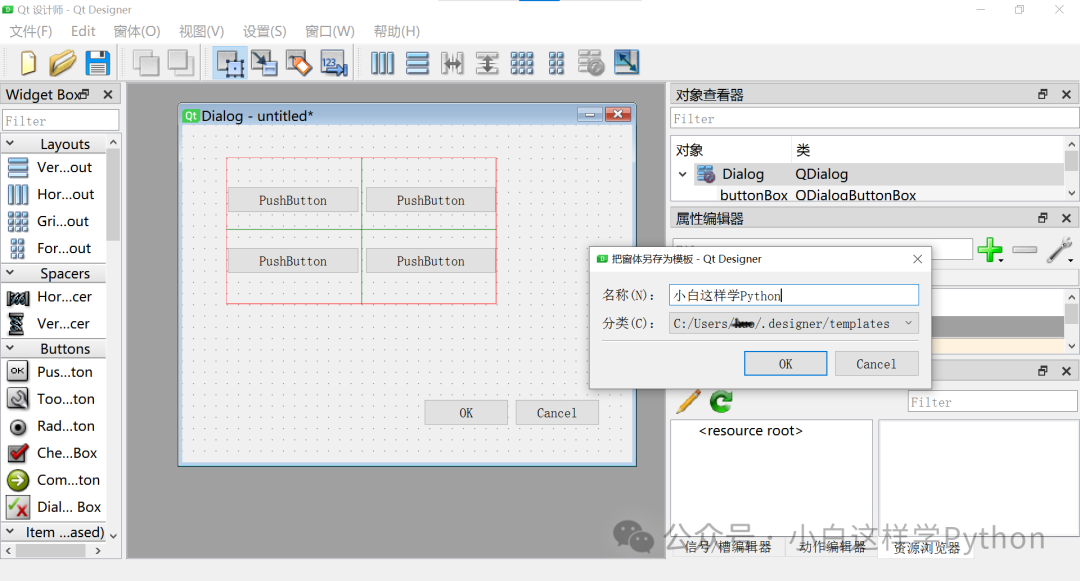This screenshot has width=1080, height=581.
Task: Collapse the Item Views category
Action: tap(10, 531)
